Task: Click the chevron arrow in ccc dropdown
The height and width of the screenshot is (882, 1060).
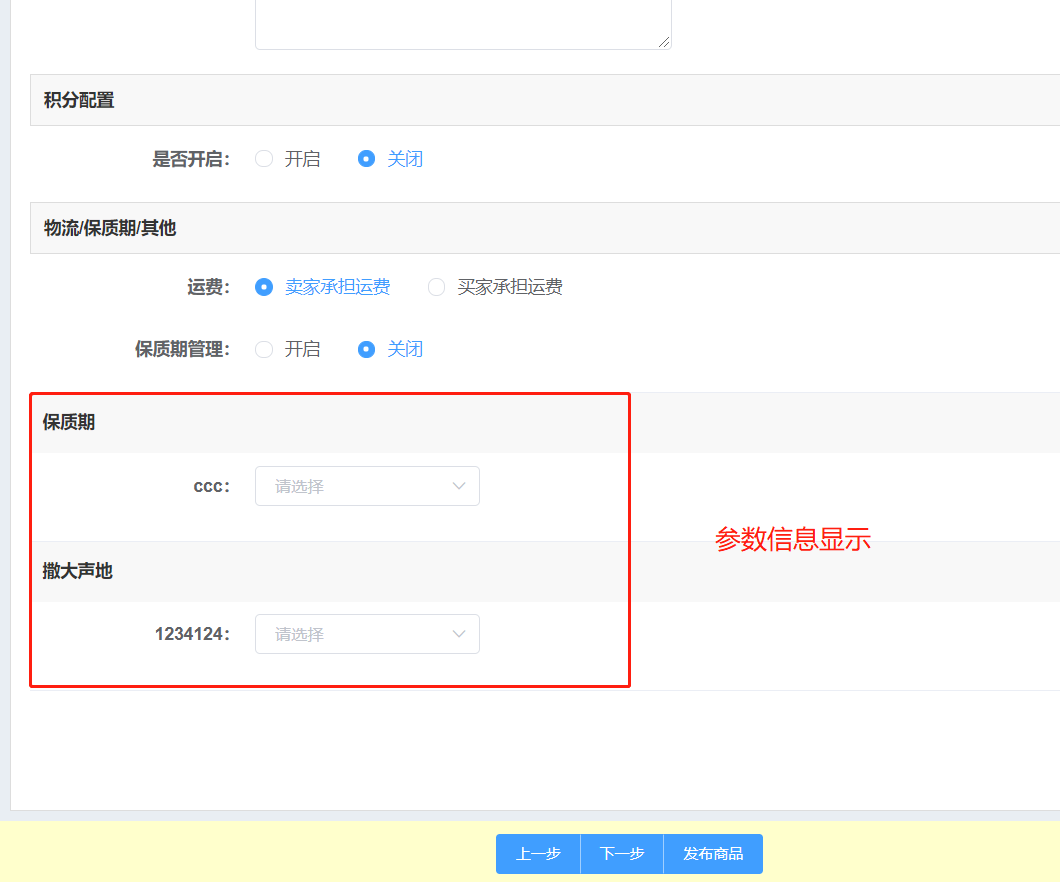Action: coord(459,486)
